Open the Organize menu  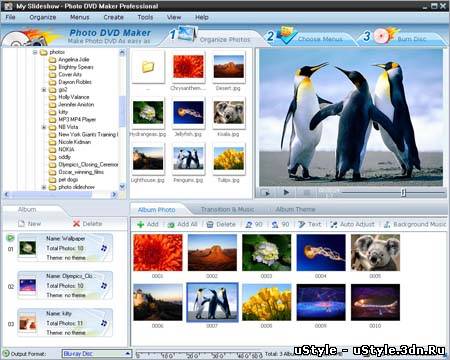pyautogui.click(x=43, y=17)
